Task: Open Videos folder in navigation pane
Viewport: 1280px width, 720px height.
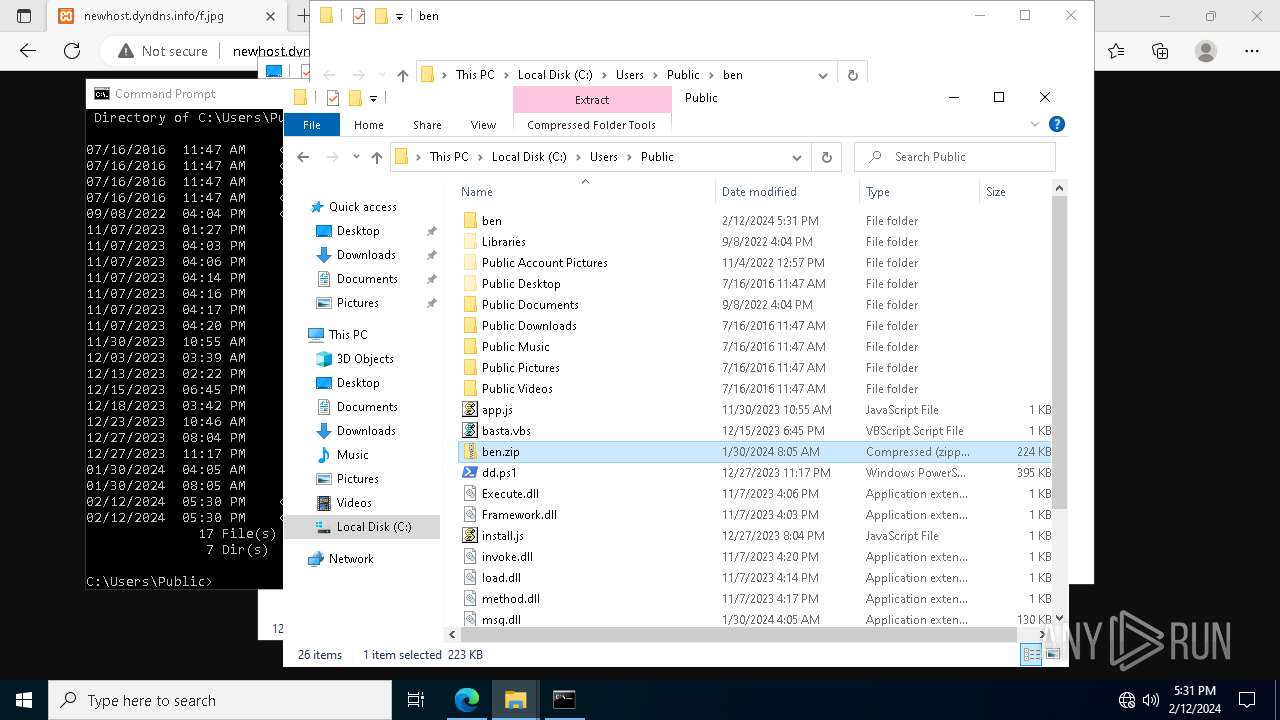Action: [354, 503]
